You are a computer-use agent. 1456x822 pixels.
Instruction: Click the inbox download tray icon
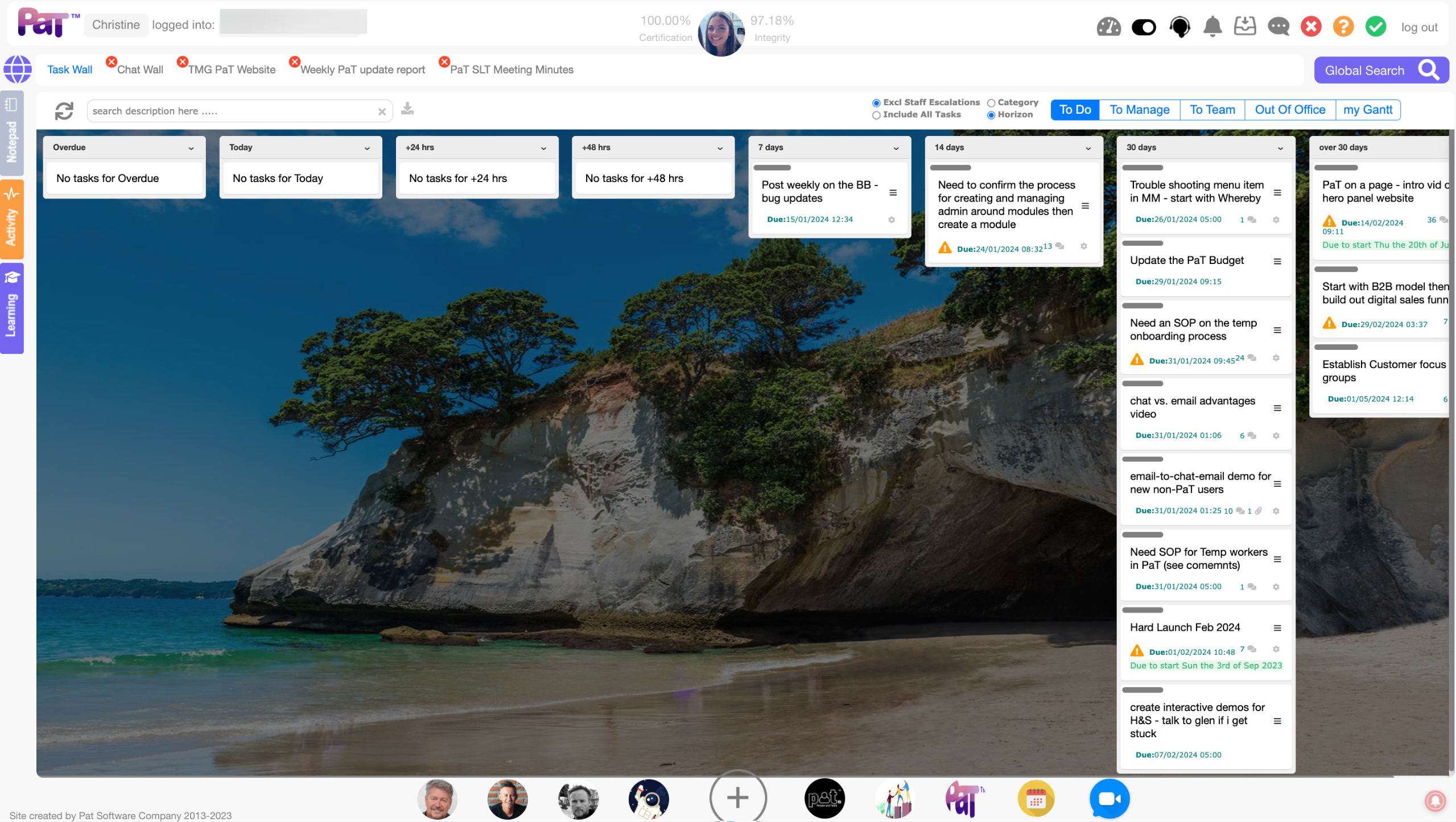(x=1245, y=27)
